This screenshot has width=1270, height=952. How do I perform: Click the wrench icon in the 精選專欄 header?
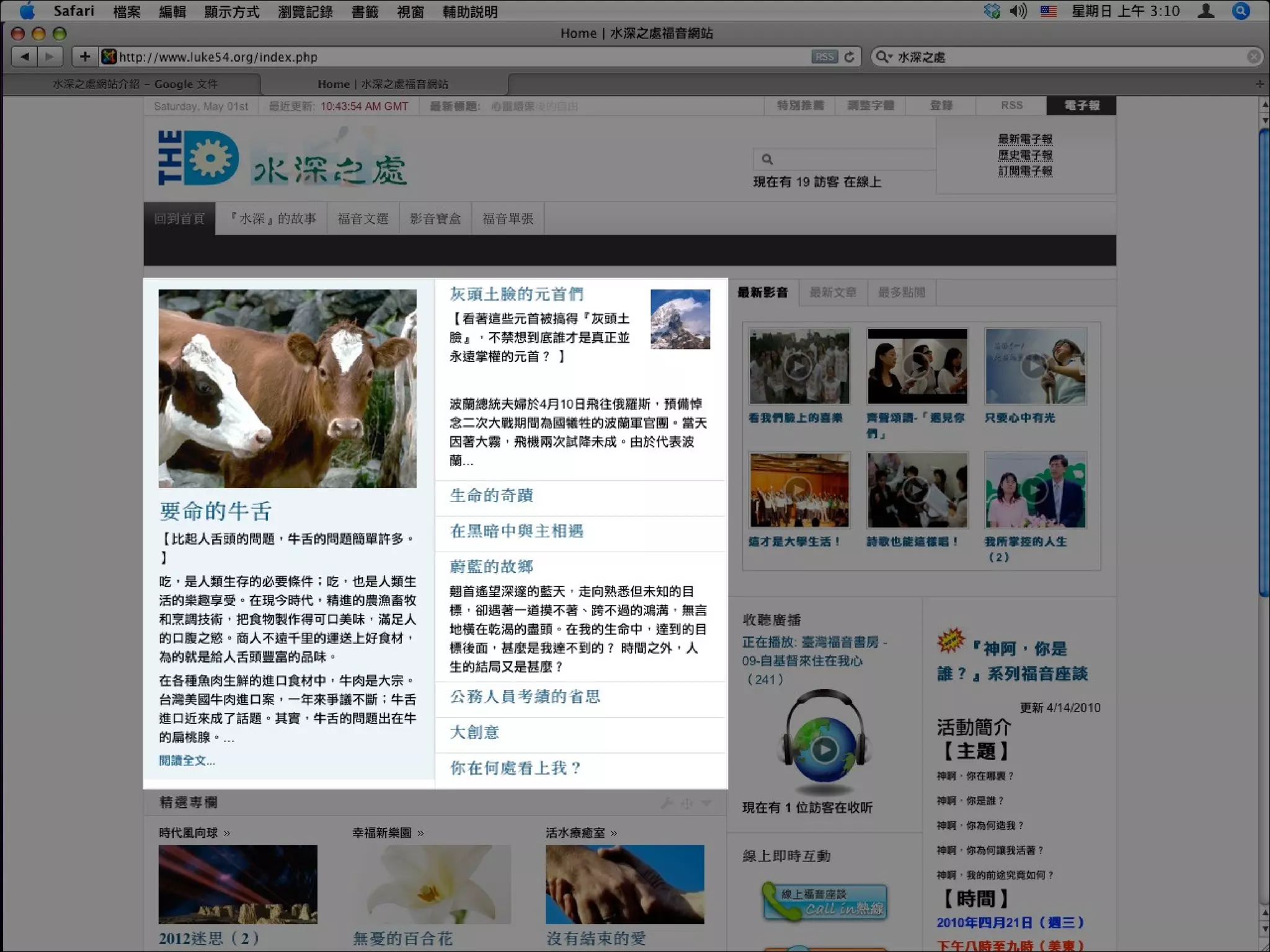click(x=667, y=803)
